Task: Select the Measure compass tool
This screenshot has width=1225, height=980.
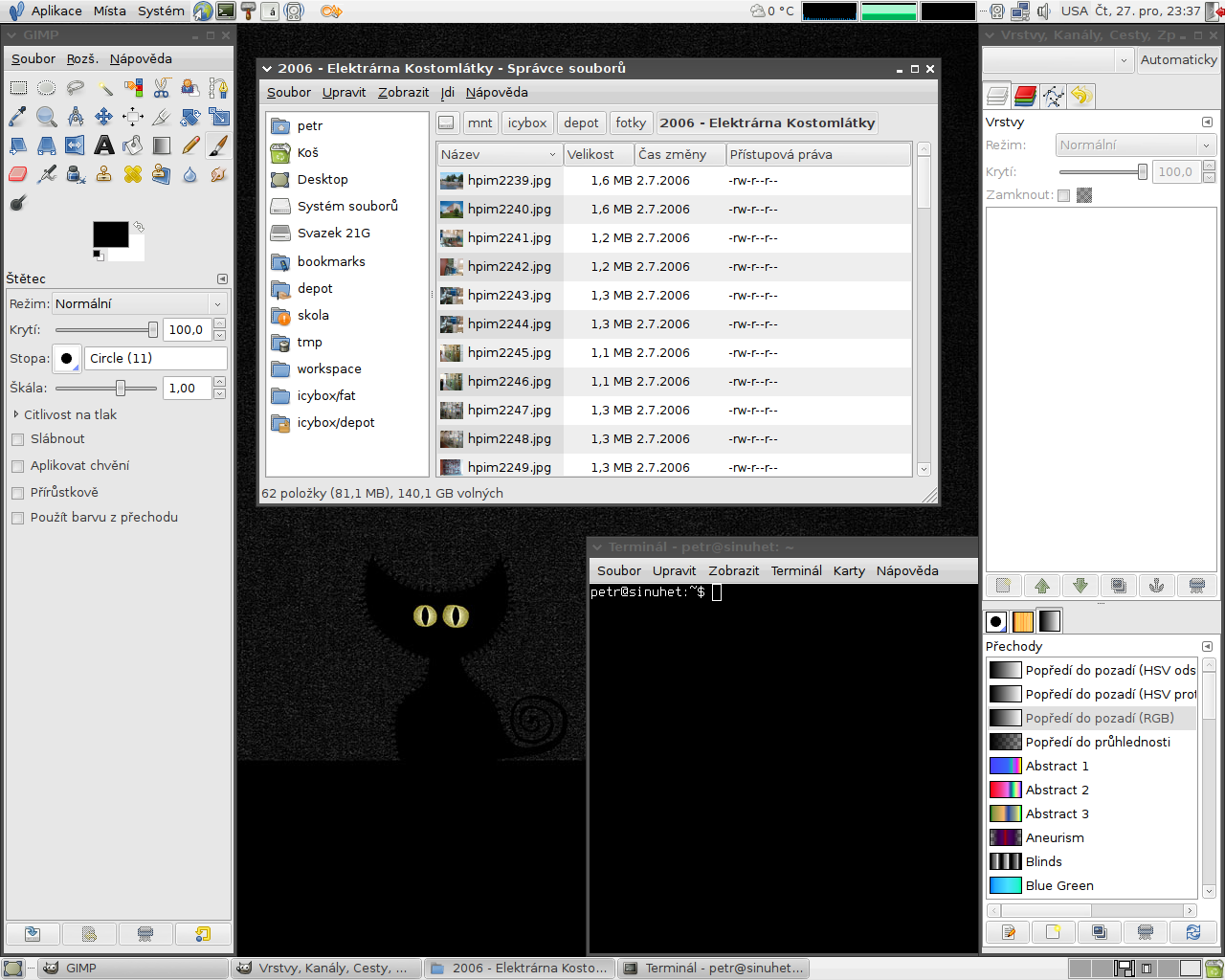Action: coord(75,117)
